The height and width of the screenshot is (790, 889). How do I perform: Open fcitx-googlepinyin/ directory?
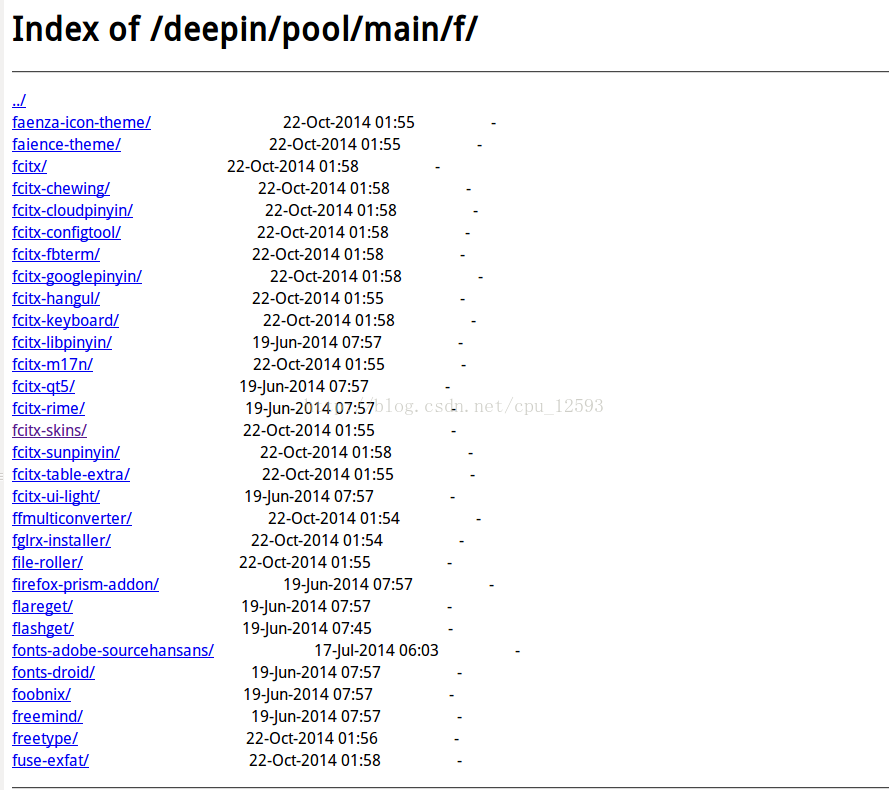tap(77, 277)
